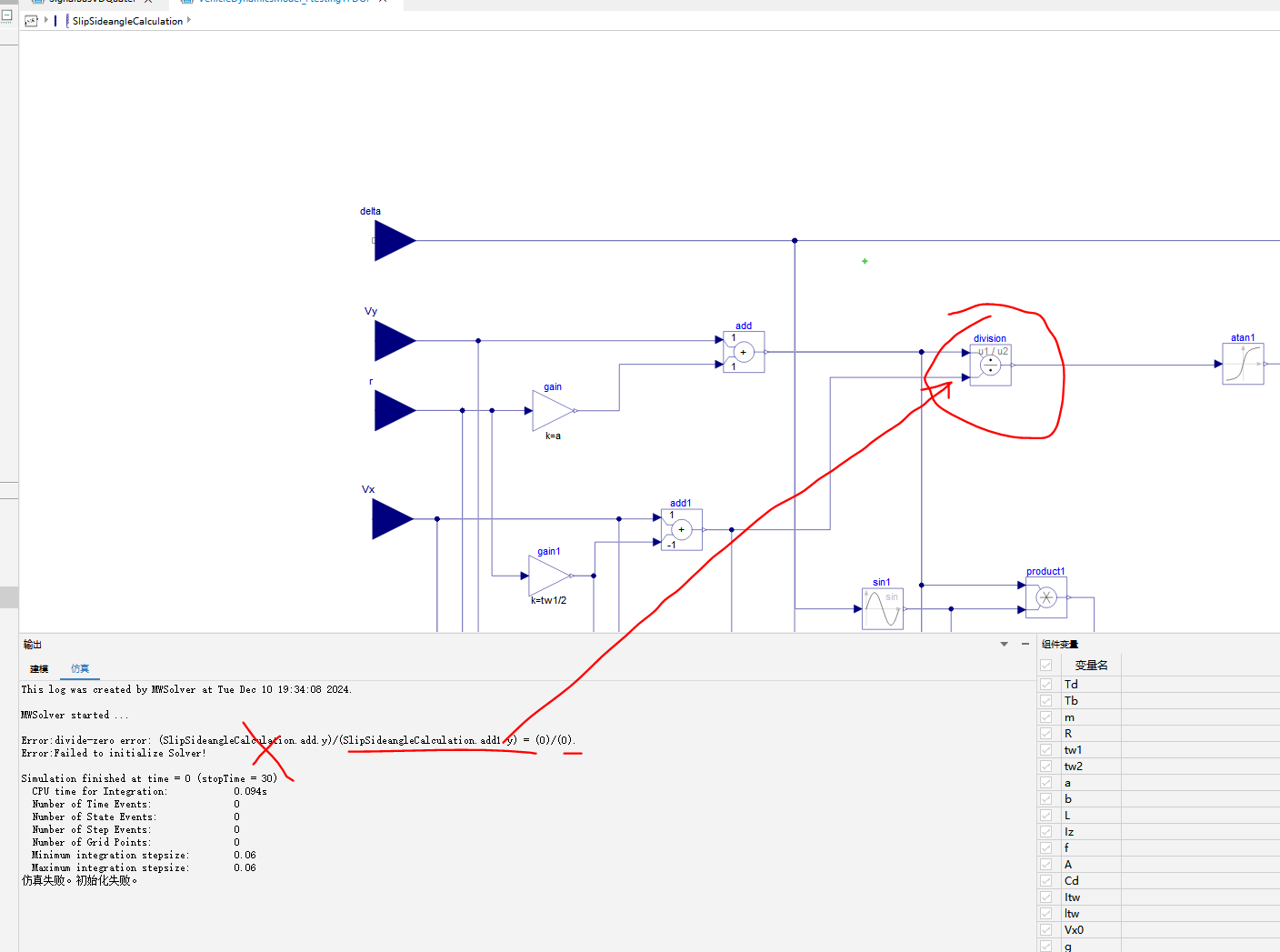Select the product1 block

[x=1046, y=597]
